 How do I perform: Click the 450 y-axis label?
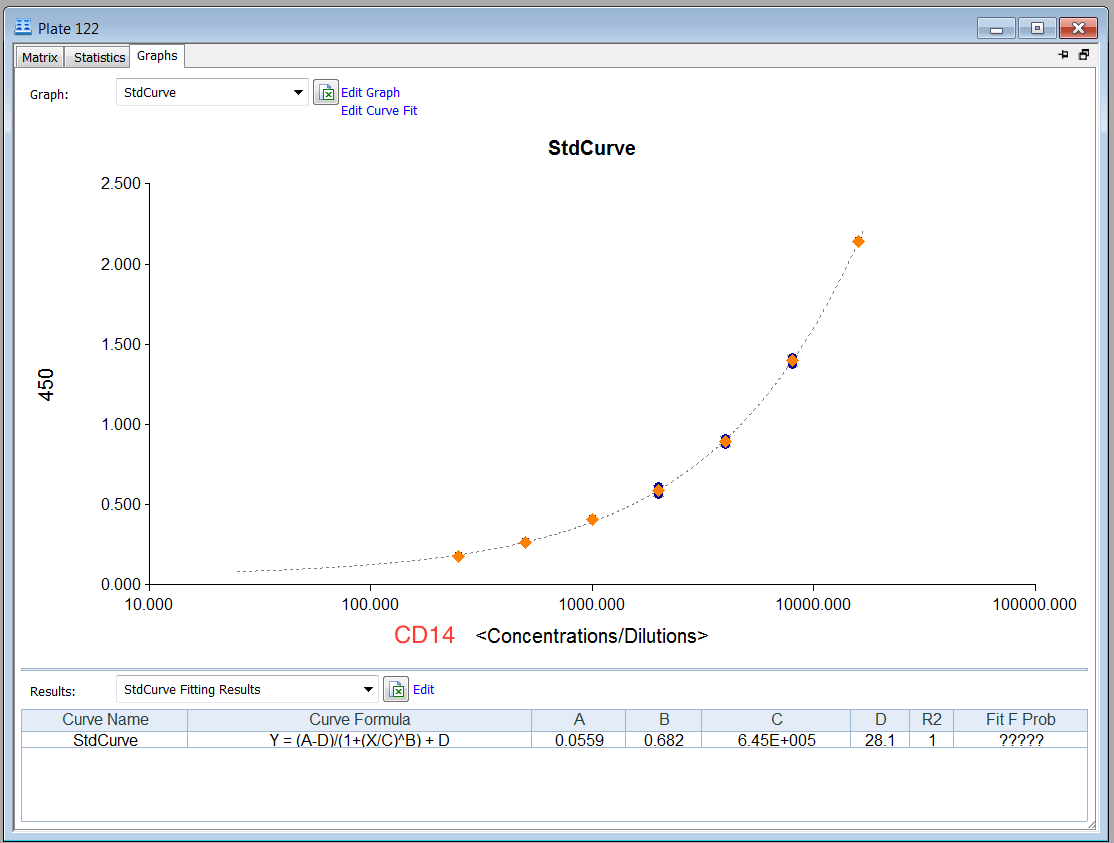pos(46,385)
